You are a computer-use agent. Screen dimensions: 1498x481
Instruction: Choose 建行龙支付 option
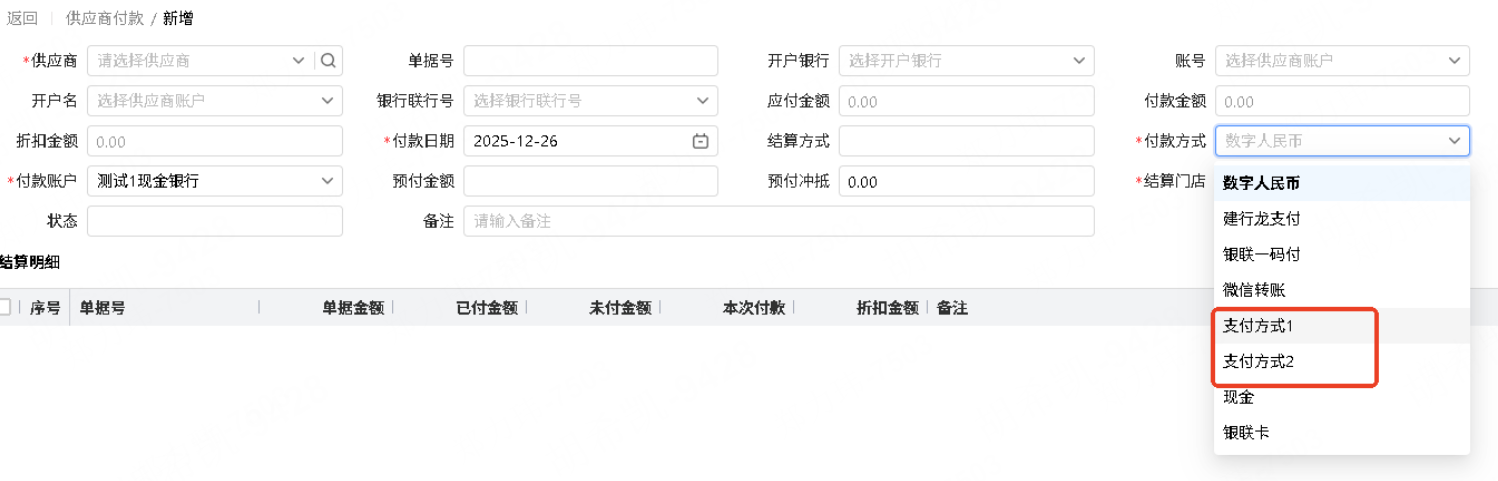point(1261,218)
